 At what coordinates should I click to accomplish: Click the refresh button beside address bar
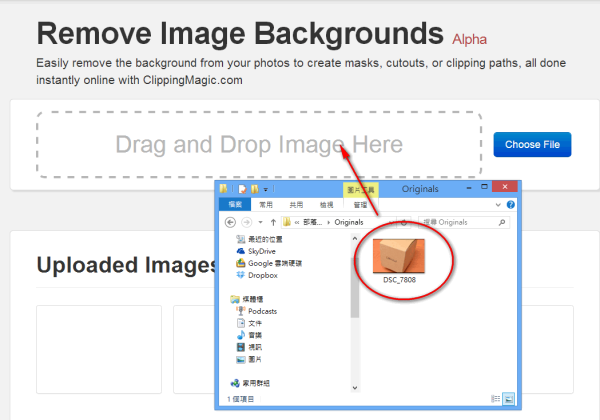click(x=404, y=222)
